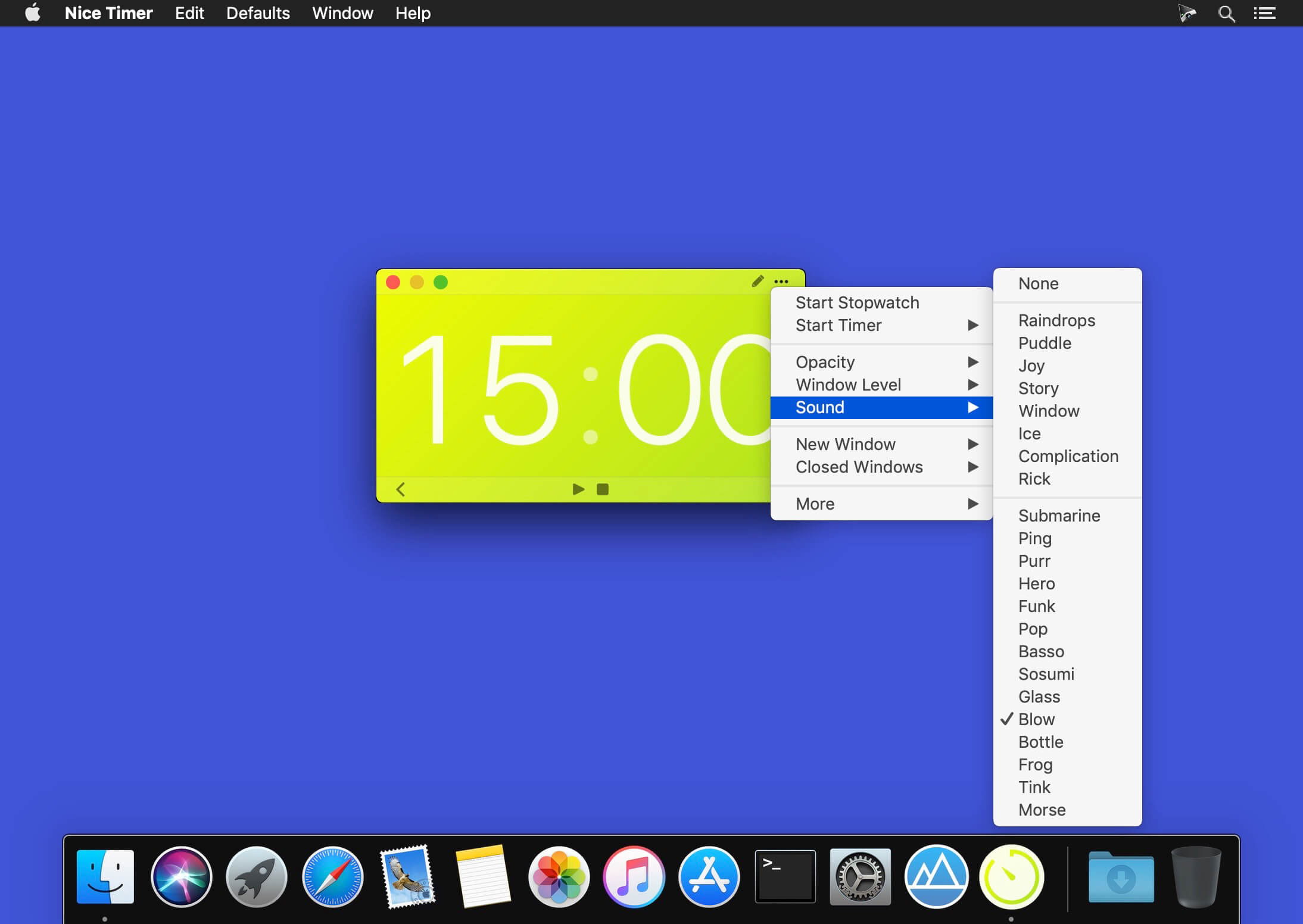
Task: Click the pencil edit icon in timer window
Action: tap(758, 281)
